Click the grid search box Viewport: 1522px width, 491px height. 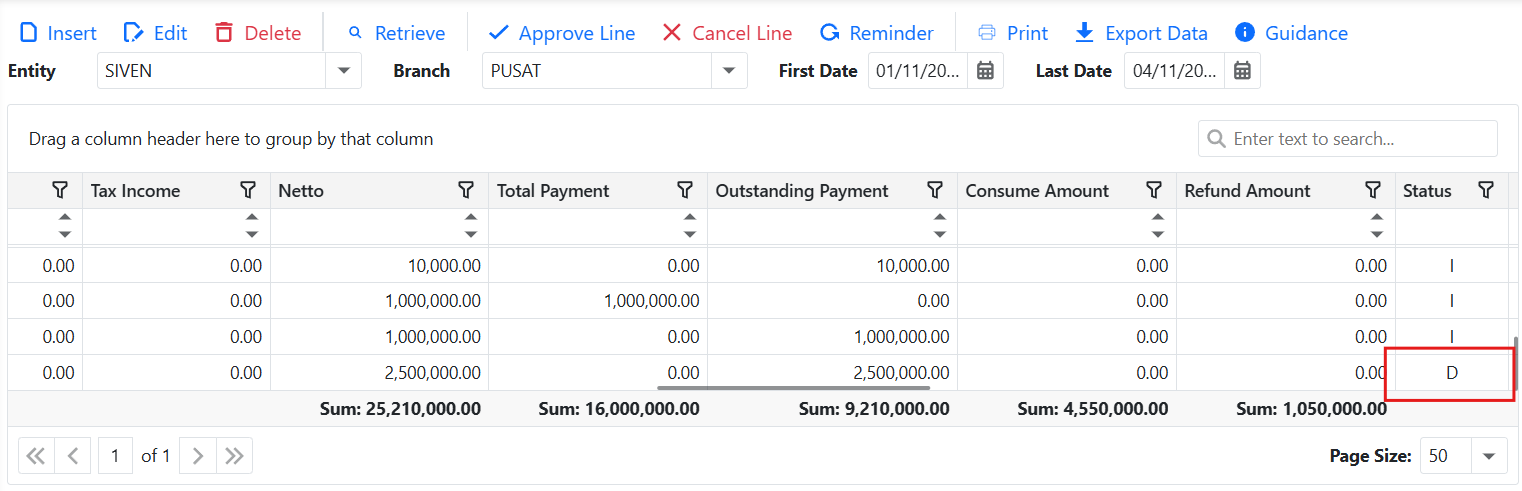pos(1347,139)
